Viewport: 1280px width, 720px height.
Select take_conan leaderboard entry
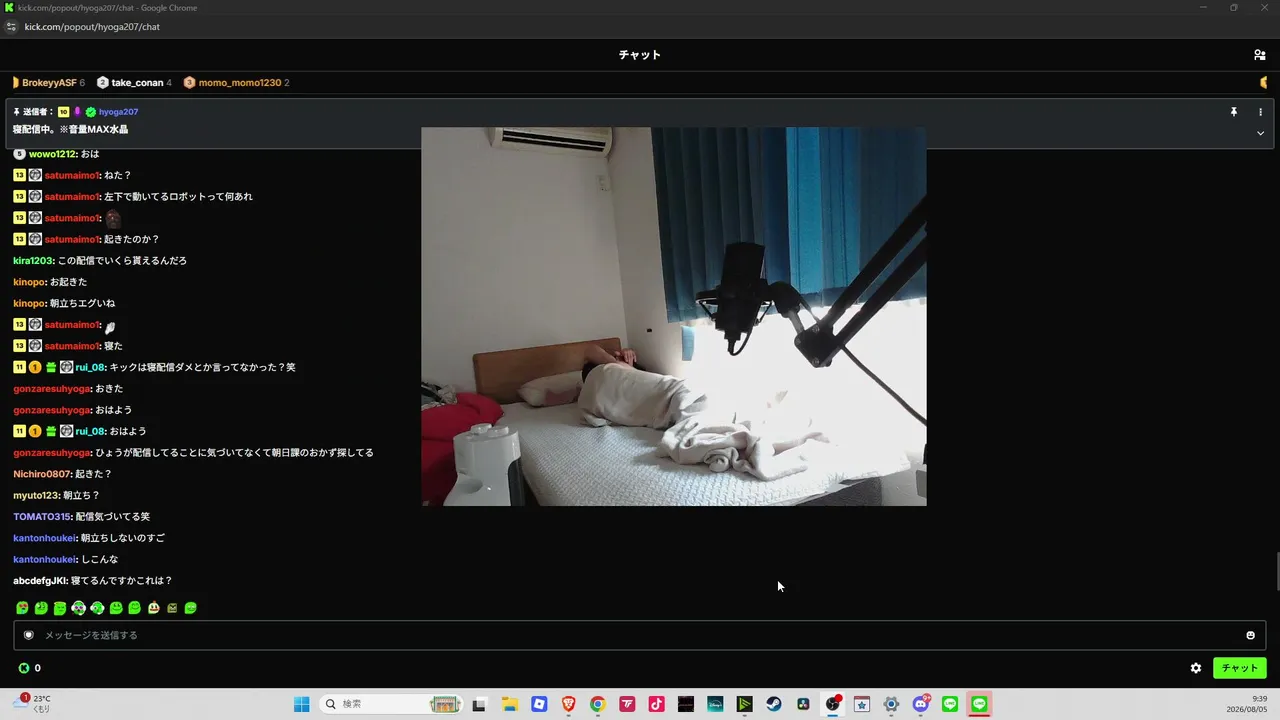[134, 82]
